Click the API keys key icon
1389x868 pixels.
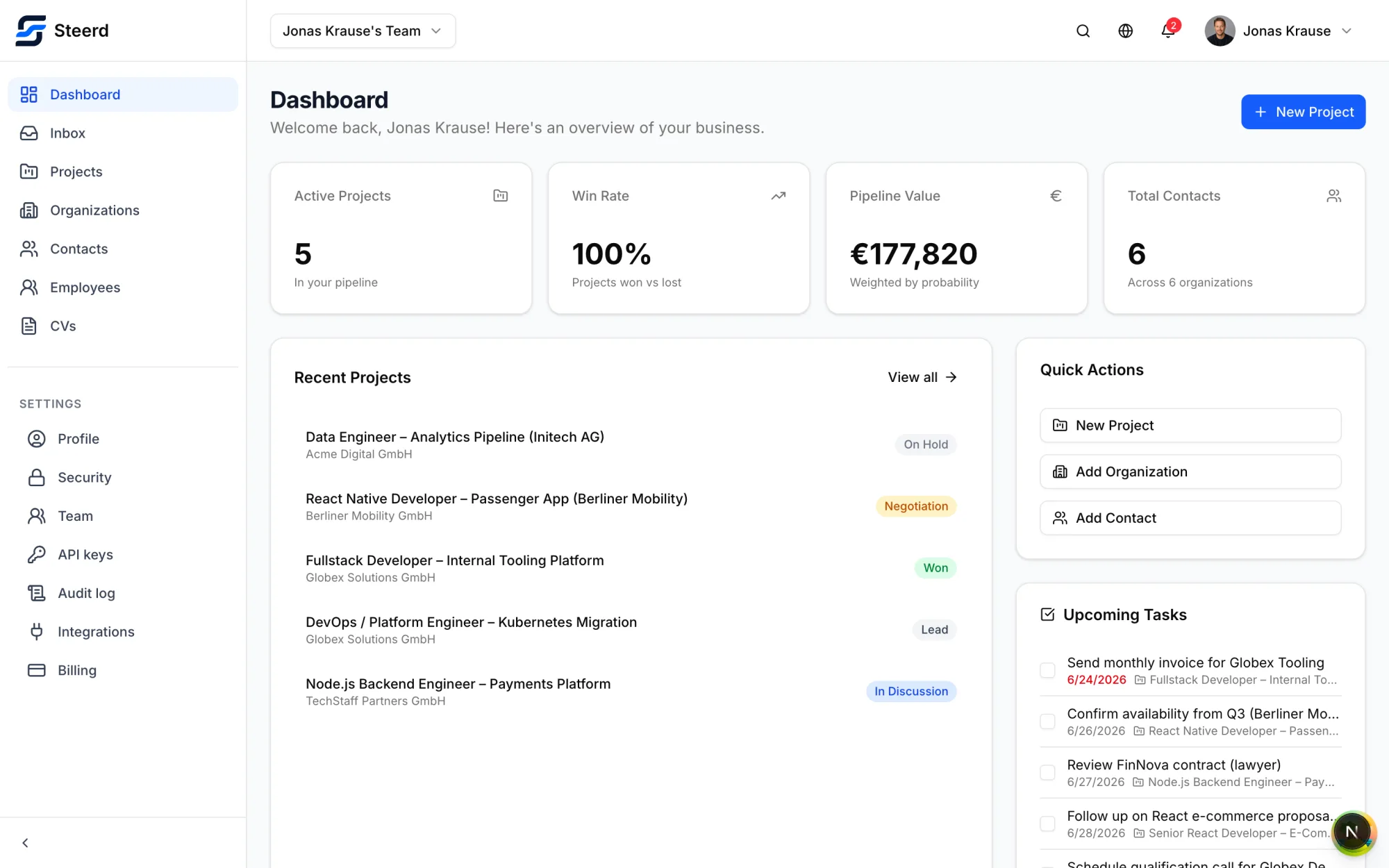click(37, 554)
